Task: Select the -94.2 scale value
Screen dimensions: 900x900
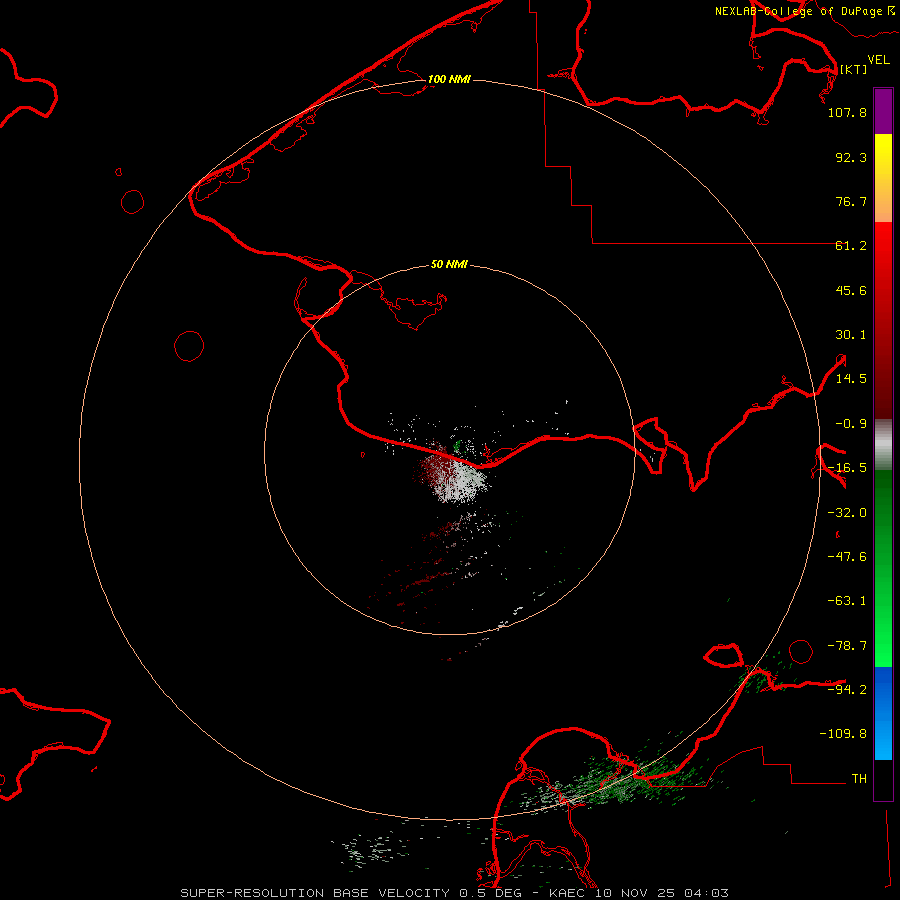Action: click(847, 689)
